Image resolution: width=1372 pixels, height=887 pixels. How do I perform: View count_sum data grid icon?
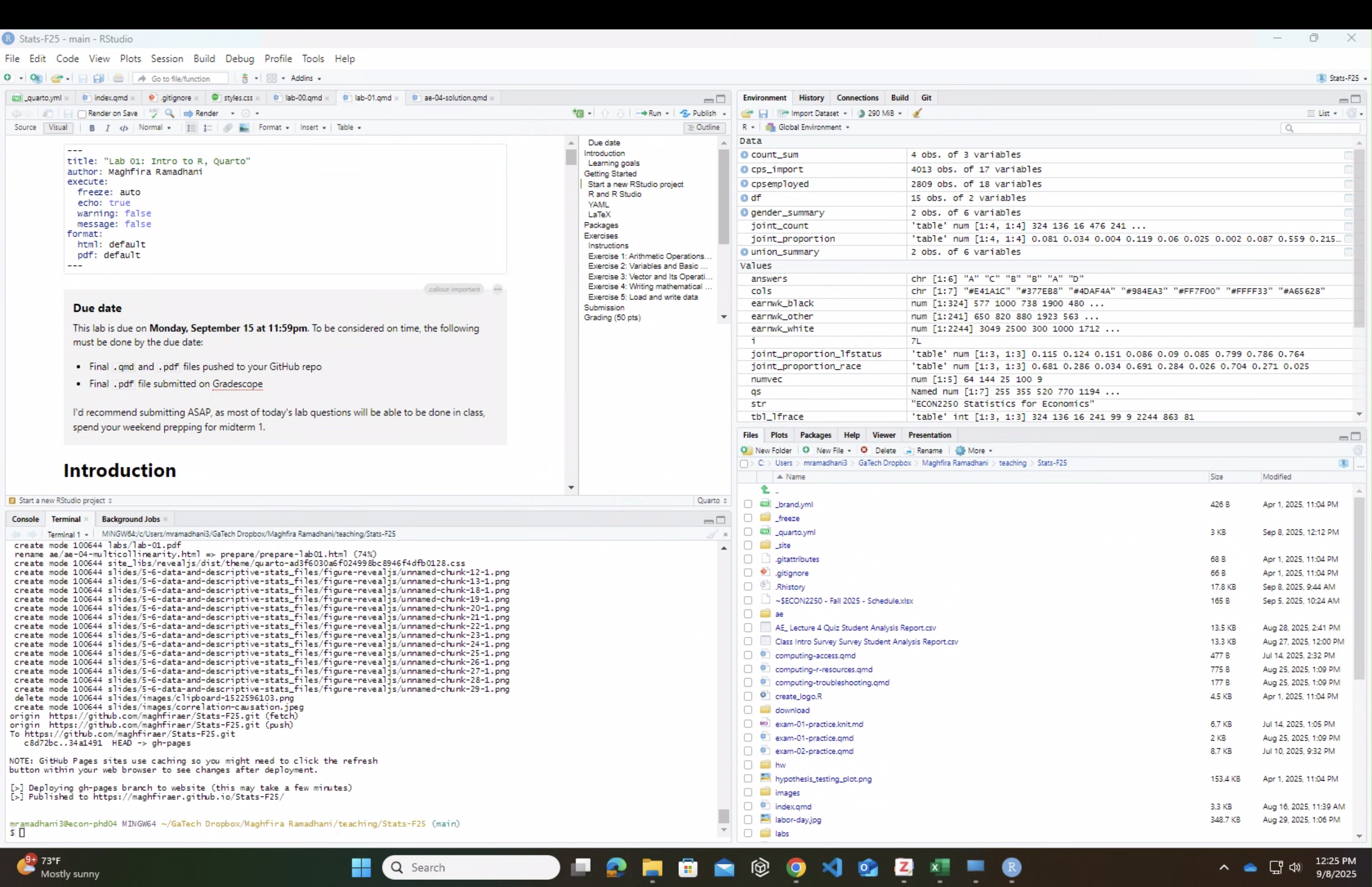point(1348,155)
